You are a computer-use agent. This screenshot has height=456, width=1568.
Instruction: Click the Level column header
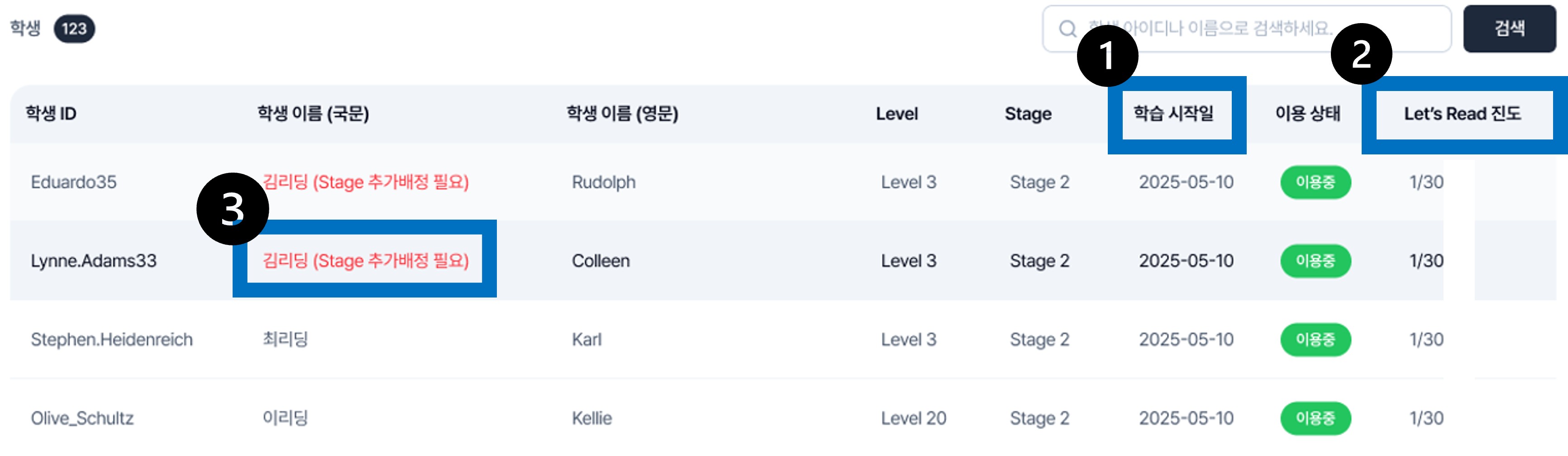point(896,114)
